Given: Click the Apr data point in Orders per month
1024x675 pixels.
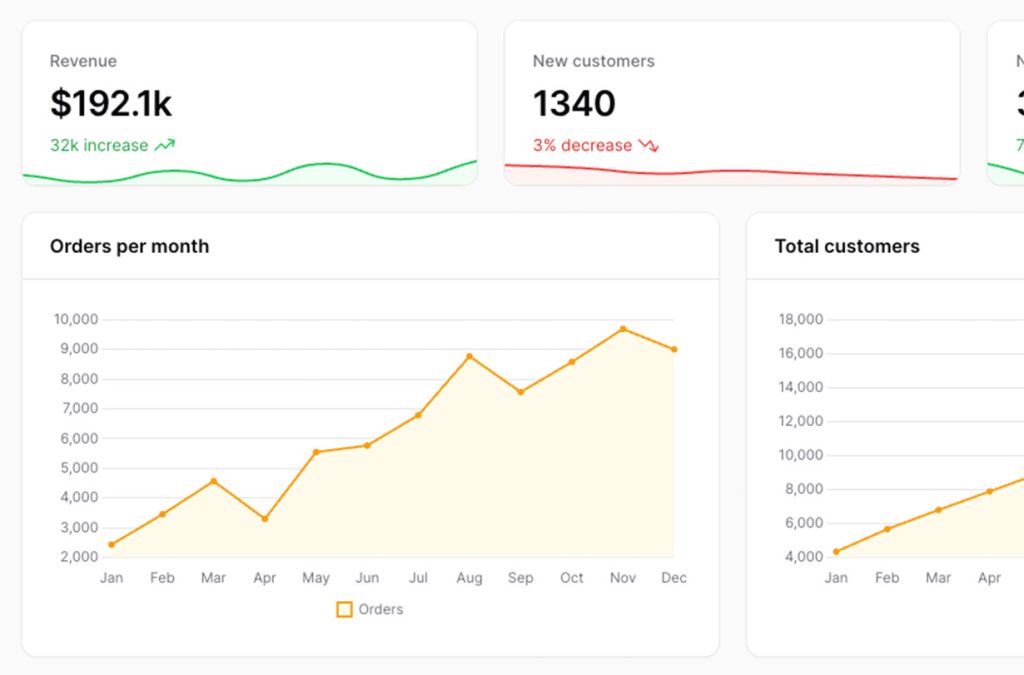Looking at the screenshot, I should pos(265,519).
